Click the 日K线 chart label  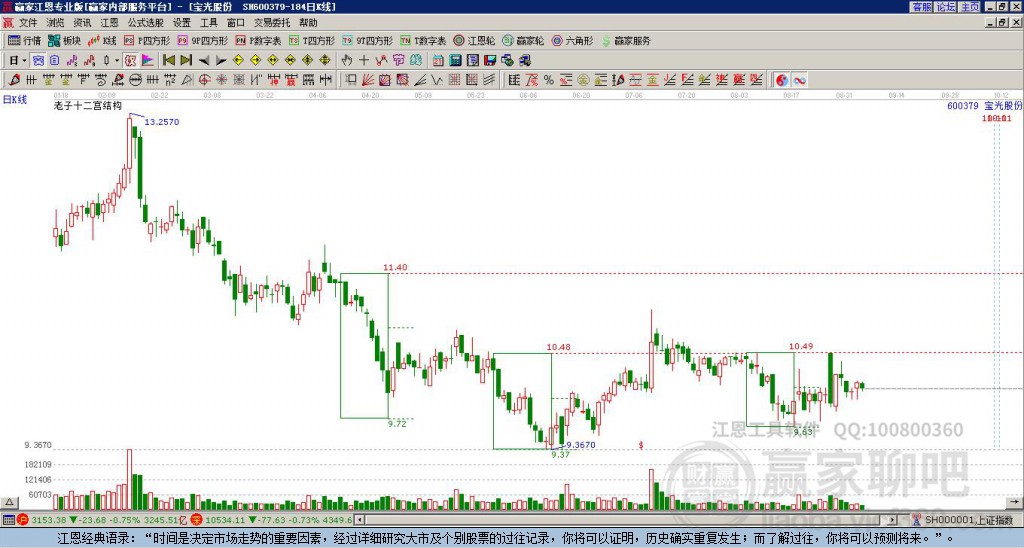[x=15, y=100]
